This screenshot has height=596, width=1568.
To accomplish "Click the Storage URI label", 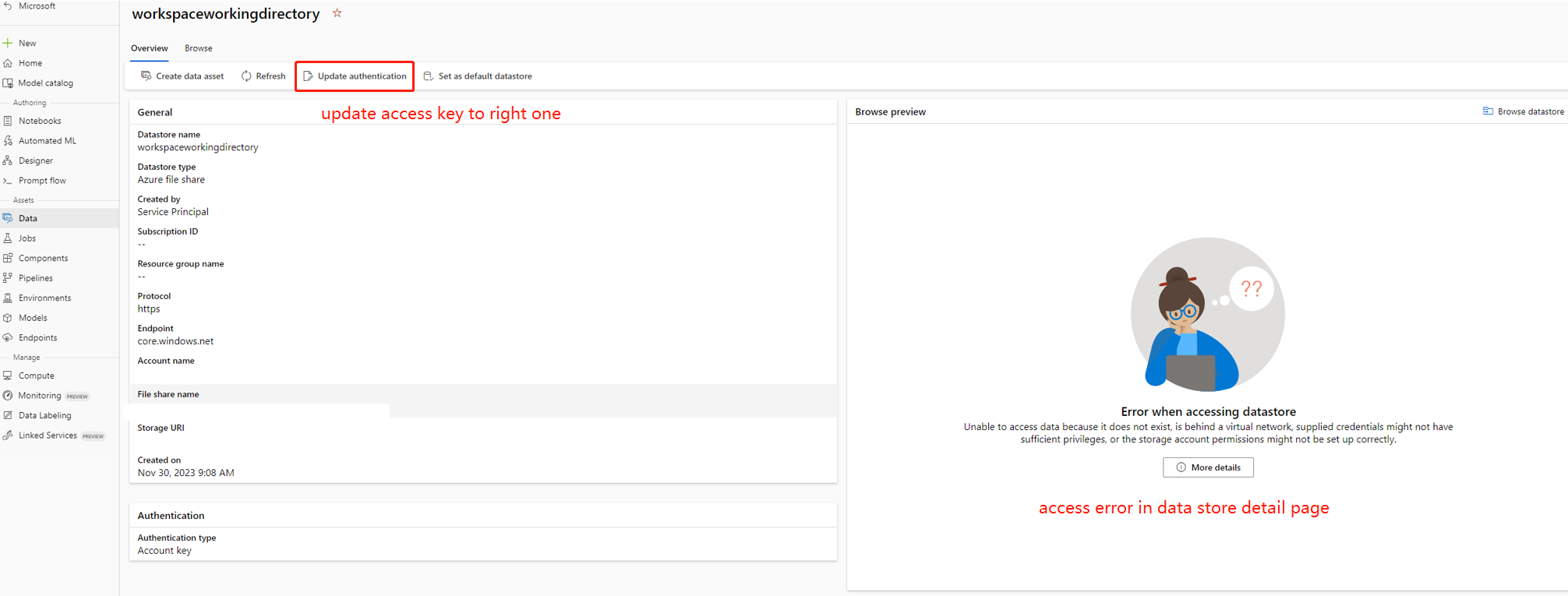I will coord(161,428).
